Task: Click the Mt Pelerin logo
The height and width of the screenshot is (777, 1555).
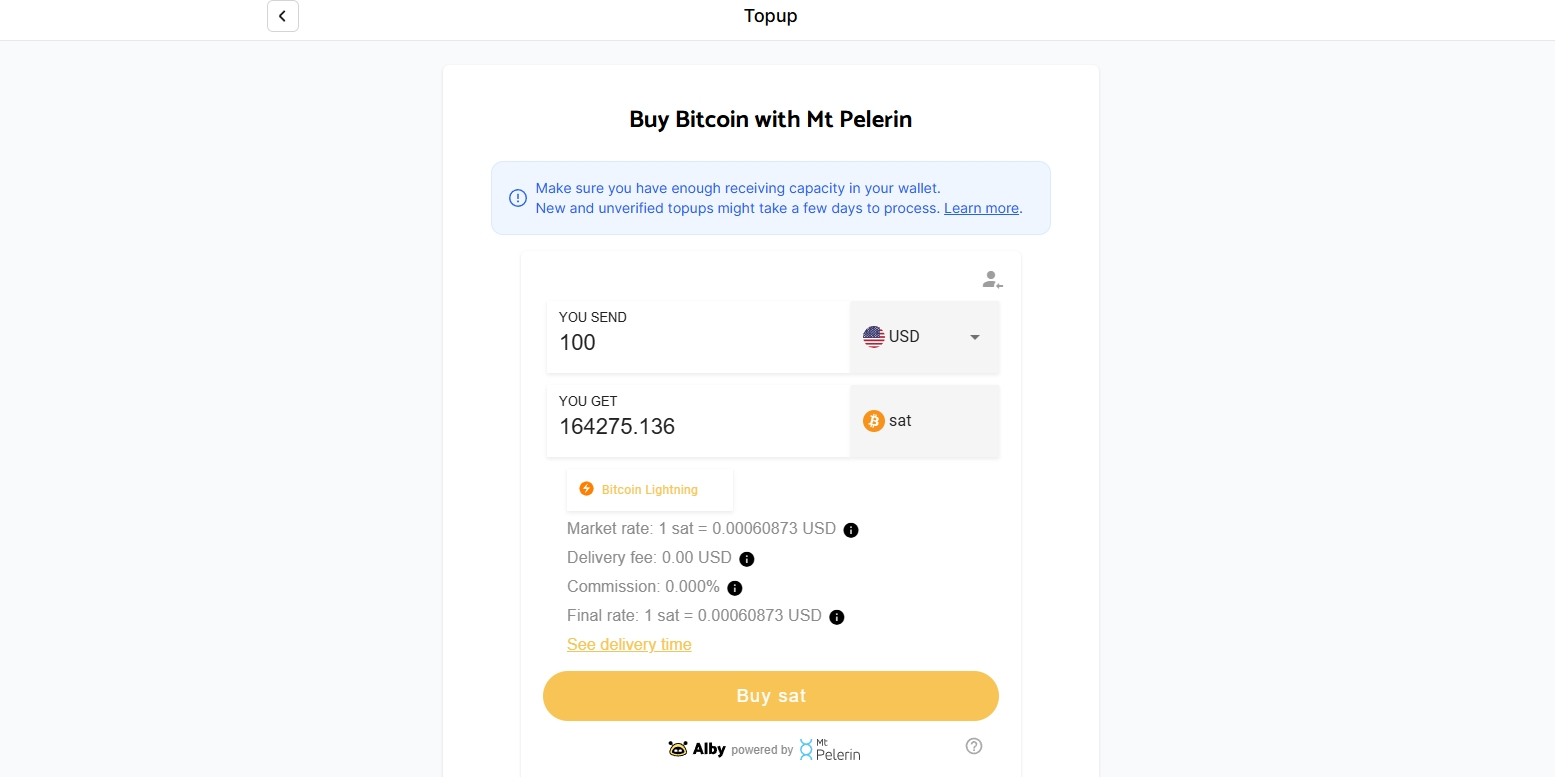Action: 830,749
